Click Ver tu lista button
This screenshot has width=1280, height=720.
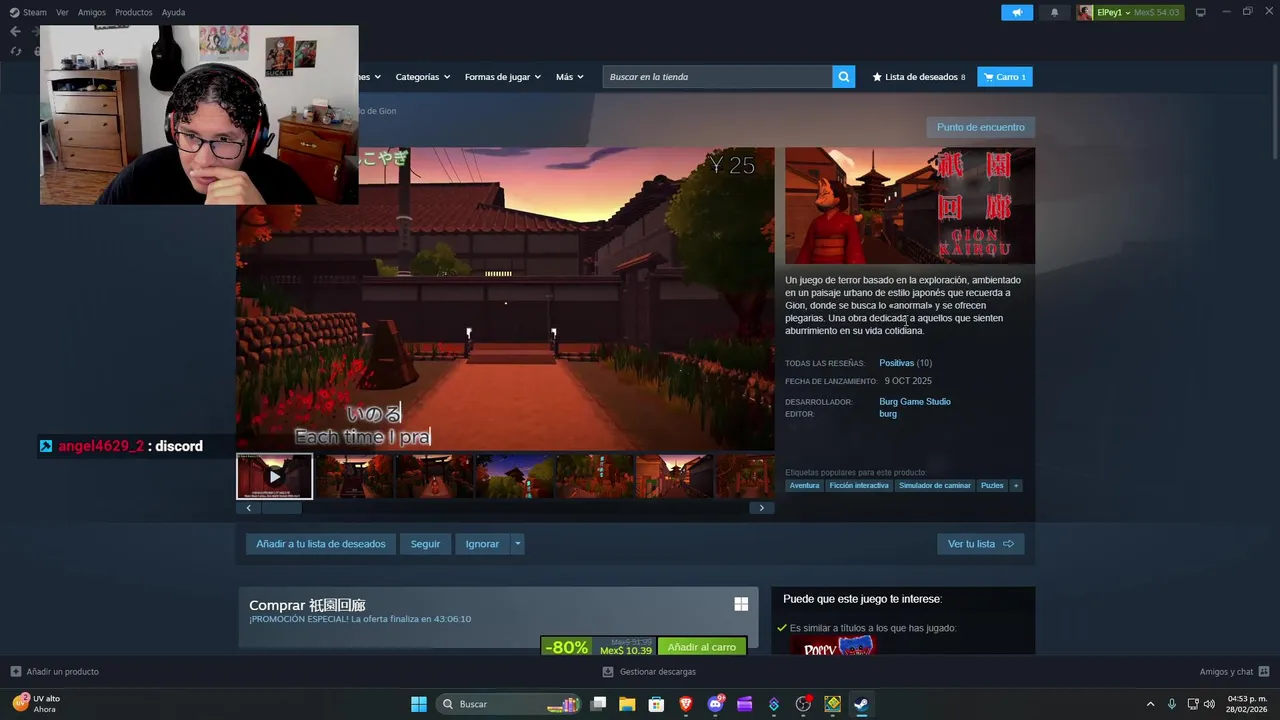980,544
